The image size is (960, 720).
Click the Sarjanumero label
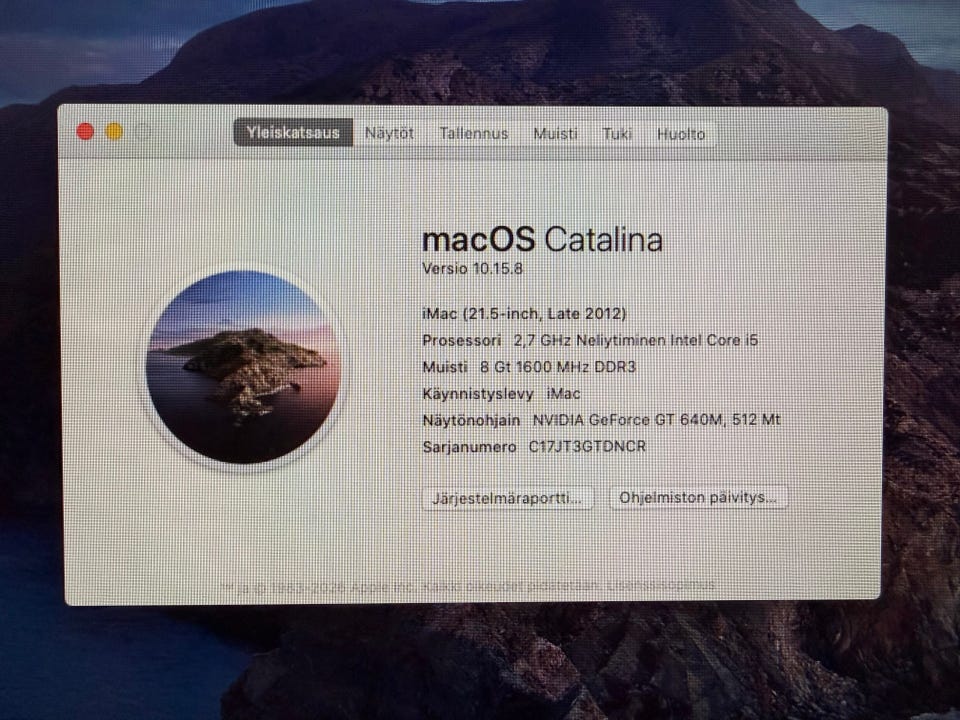[469, 447]
